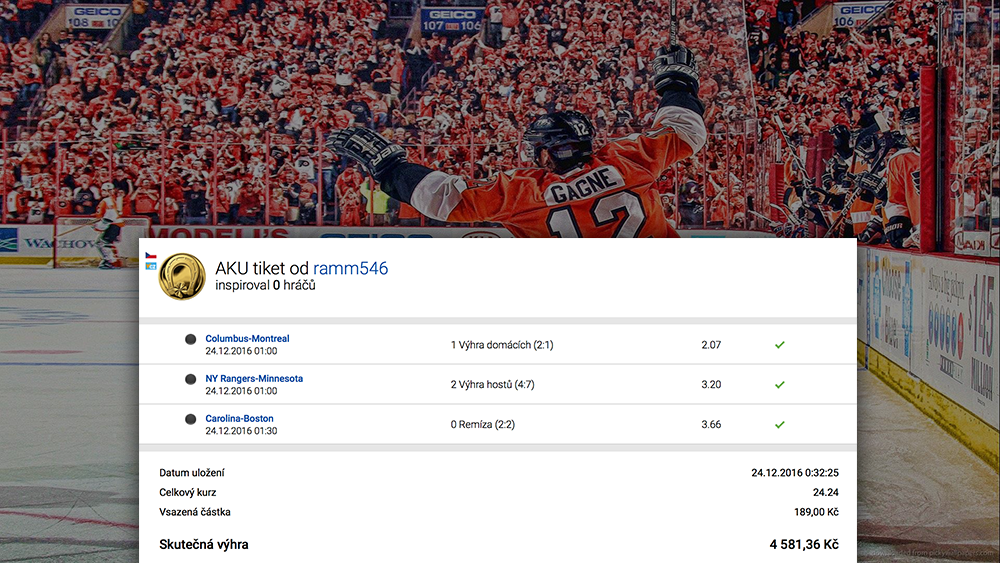Click the hockey puck icon beside NY Rangers-Minnesota
Screen dimensions: 1000x563
coord(190,379)
